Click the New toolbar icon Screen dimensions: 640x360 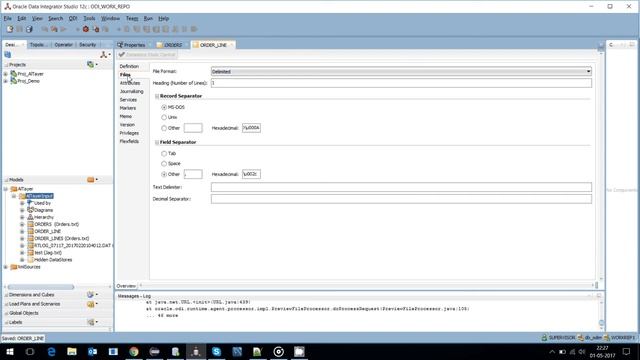(x=10, y=29)
